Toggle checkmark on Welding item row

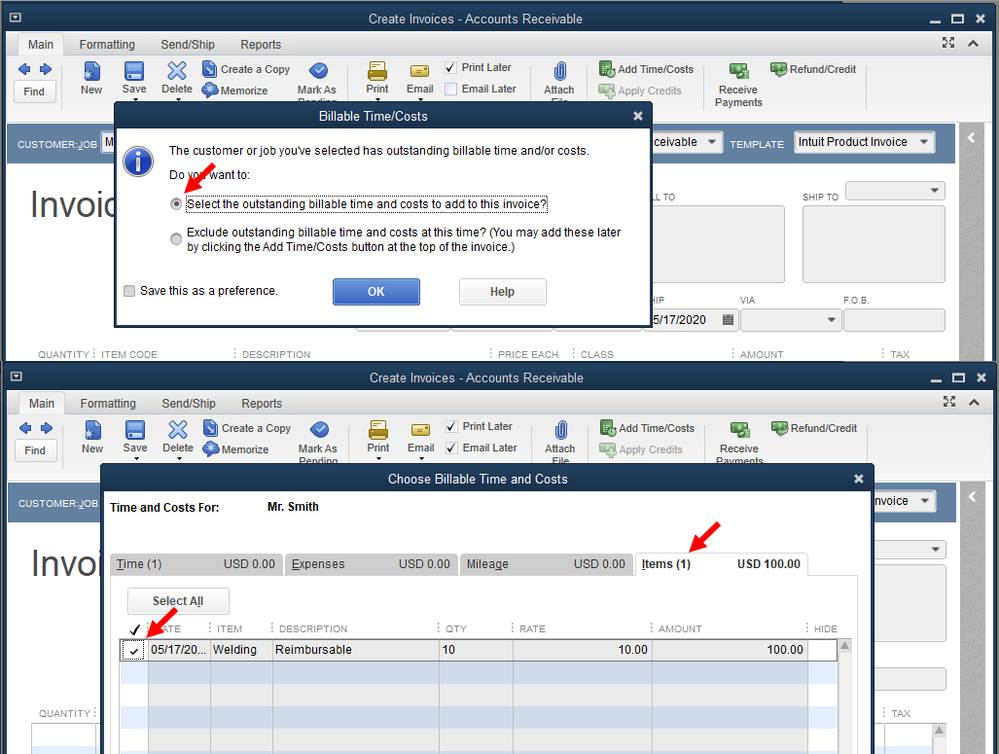[x=134, y=650]
